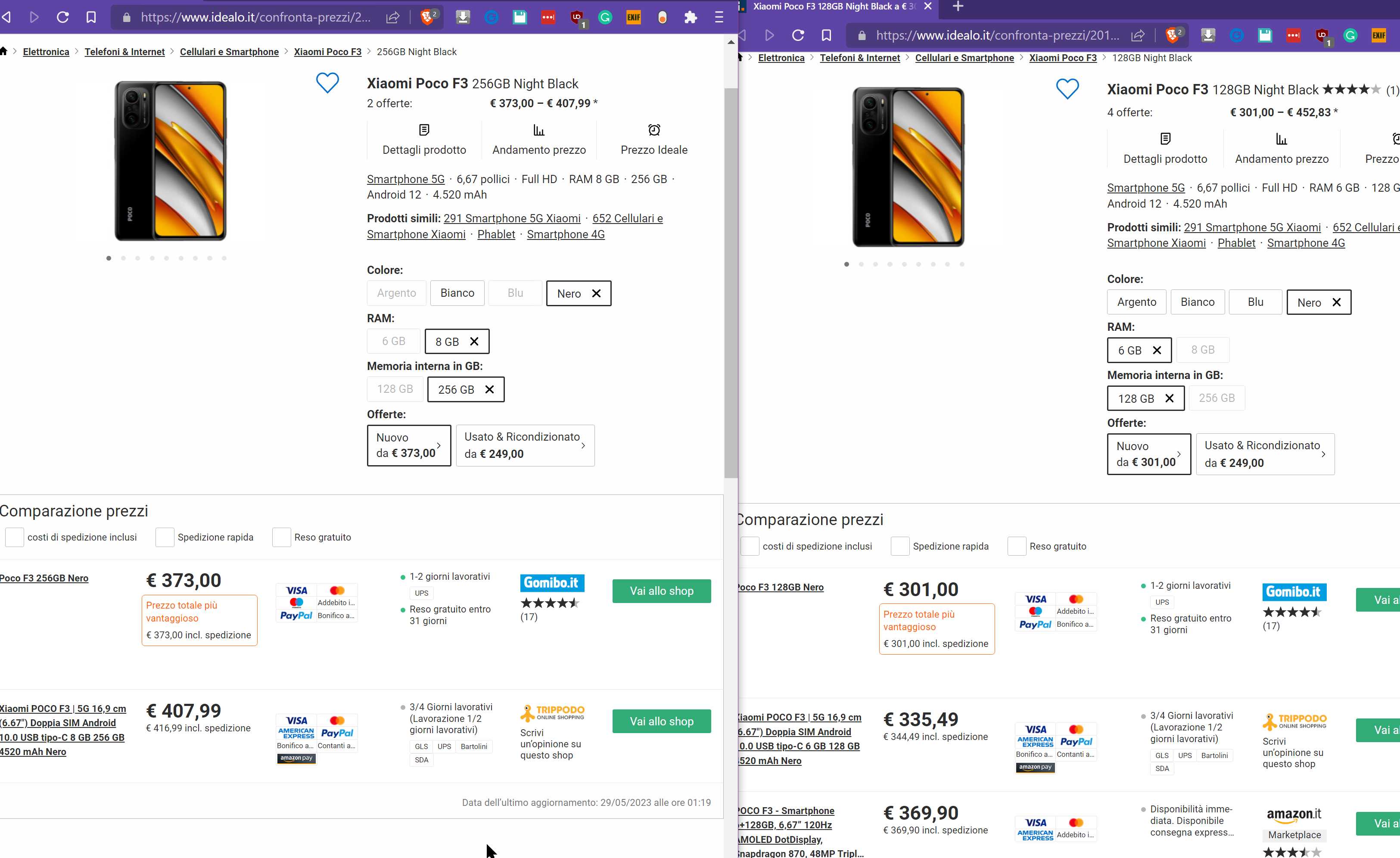Viewport: 1400px width, 858px height.
Task: Select Bianco color in left window
Action: click(457, 292)
